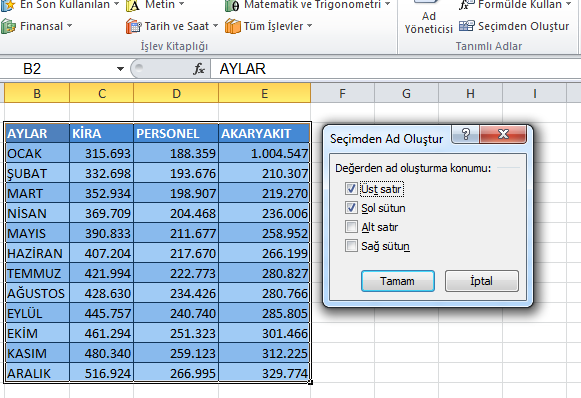Click the Metin functions icon

133,5
